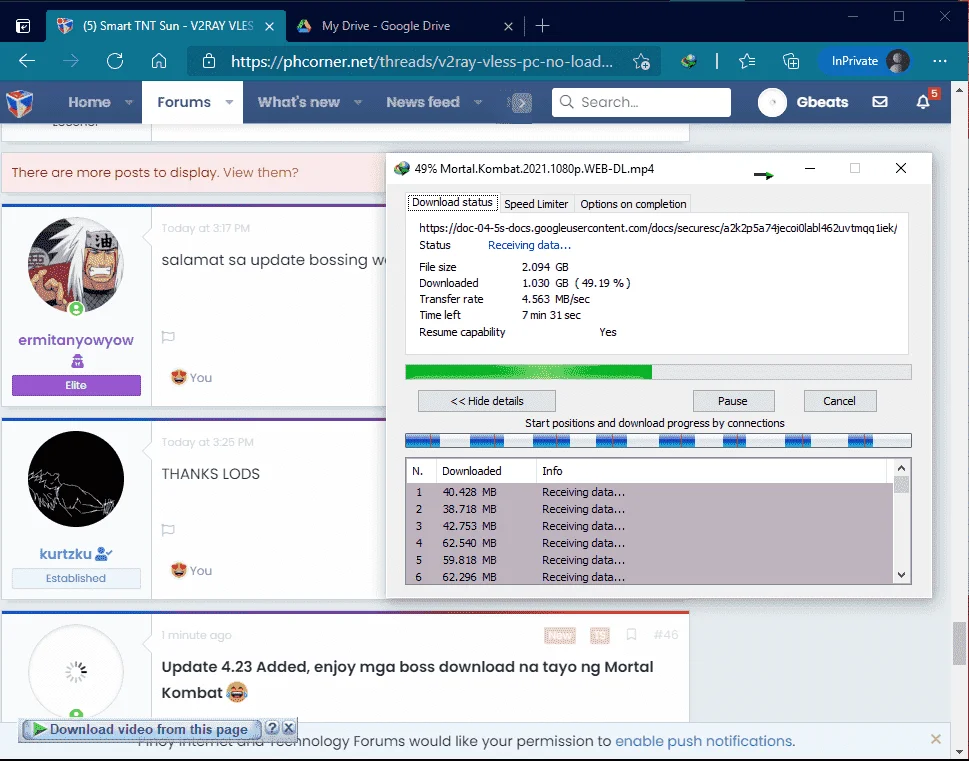This screenshot has height=761, width=969.
Task: Close IDM download video panel
Action: click(289, 728)
